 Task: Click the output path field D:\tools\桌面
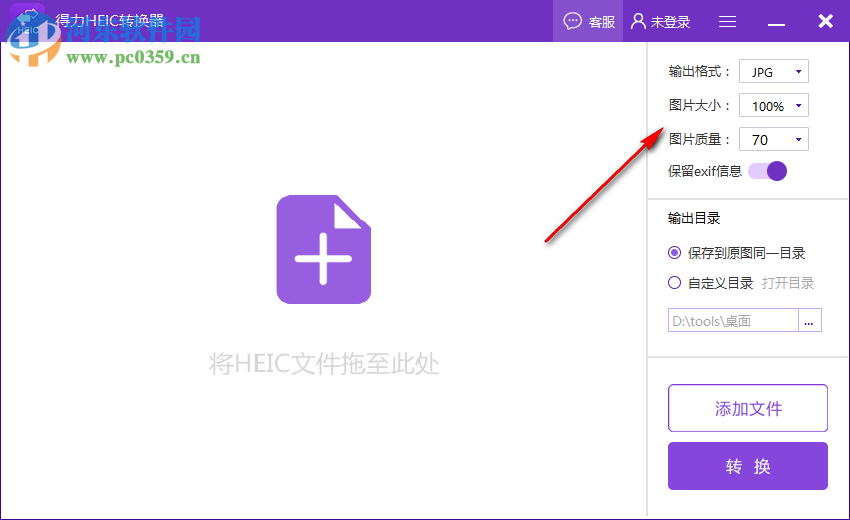pos(733,320)
